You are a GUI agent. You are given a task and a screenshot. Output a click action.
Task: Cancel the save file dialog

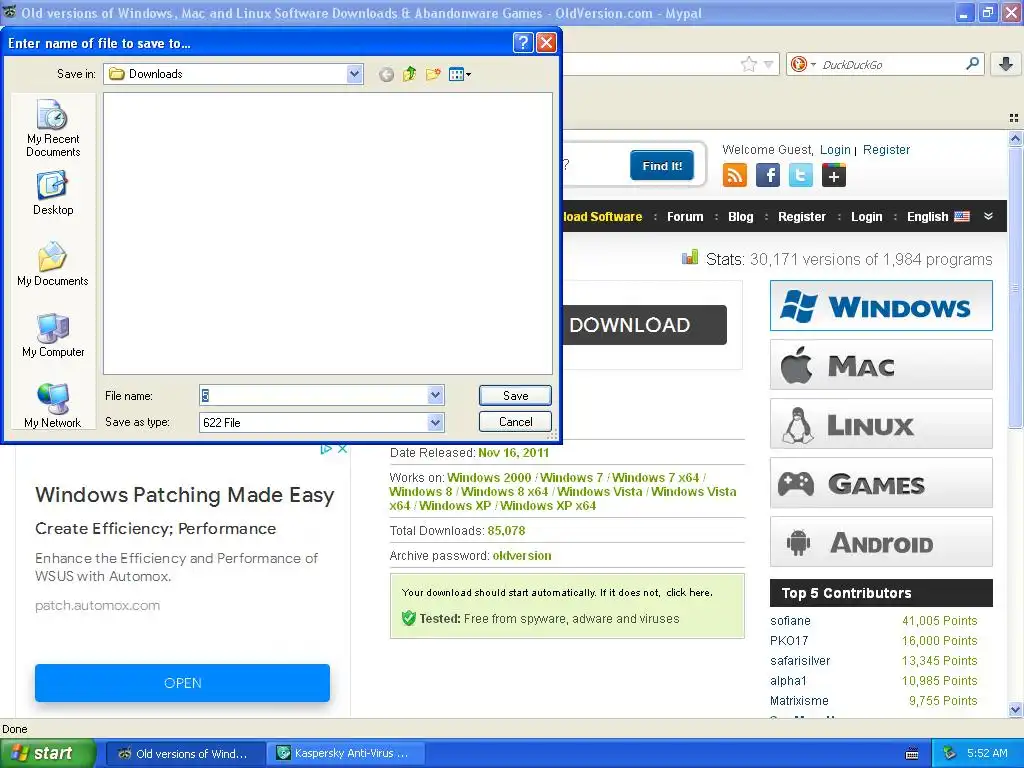[x=515, y=422]
